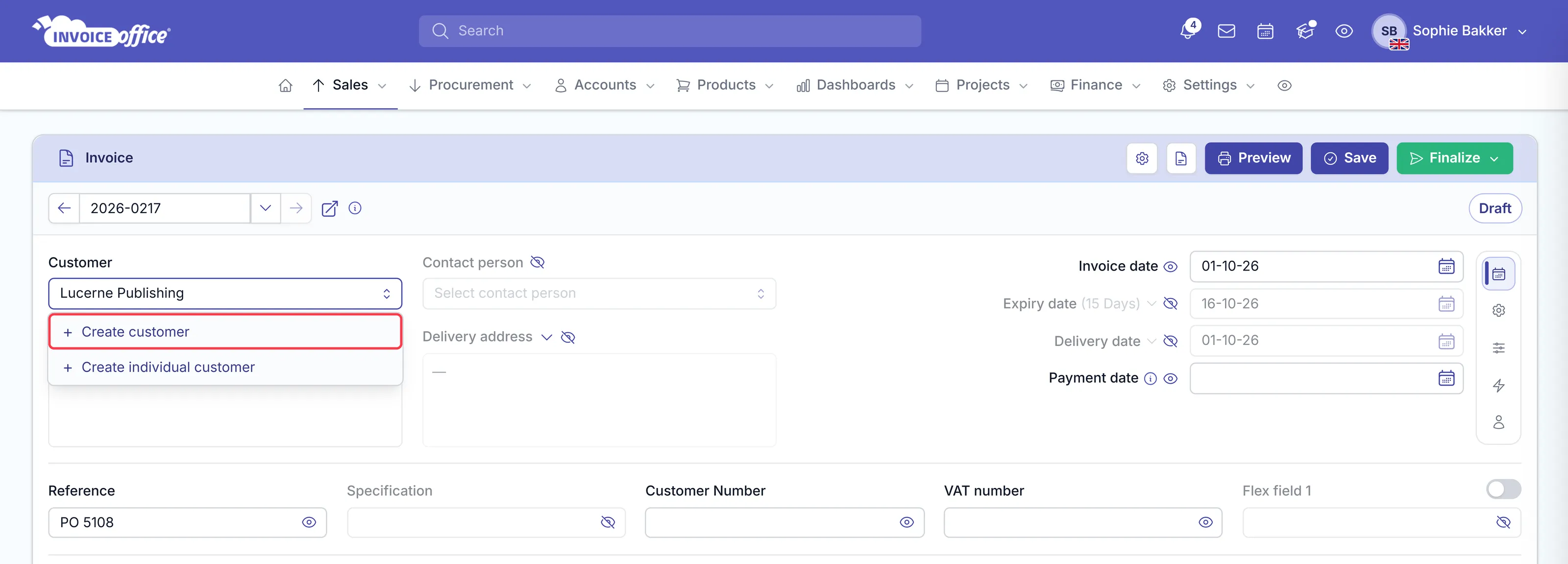Open invoice number dropdown arrow
This screenshot has width=1568, height=564.
coord(265,209)
